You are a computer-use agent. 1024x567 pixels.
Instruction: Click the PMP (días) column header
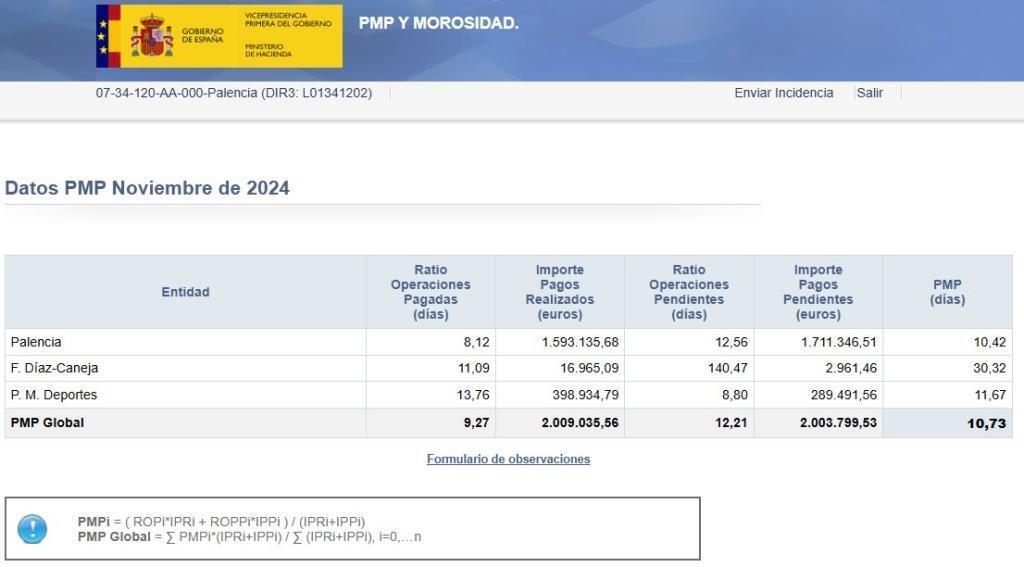pyautogui.click(x=947, y=292)
